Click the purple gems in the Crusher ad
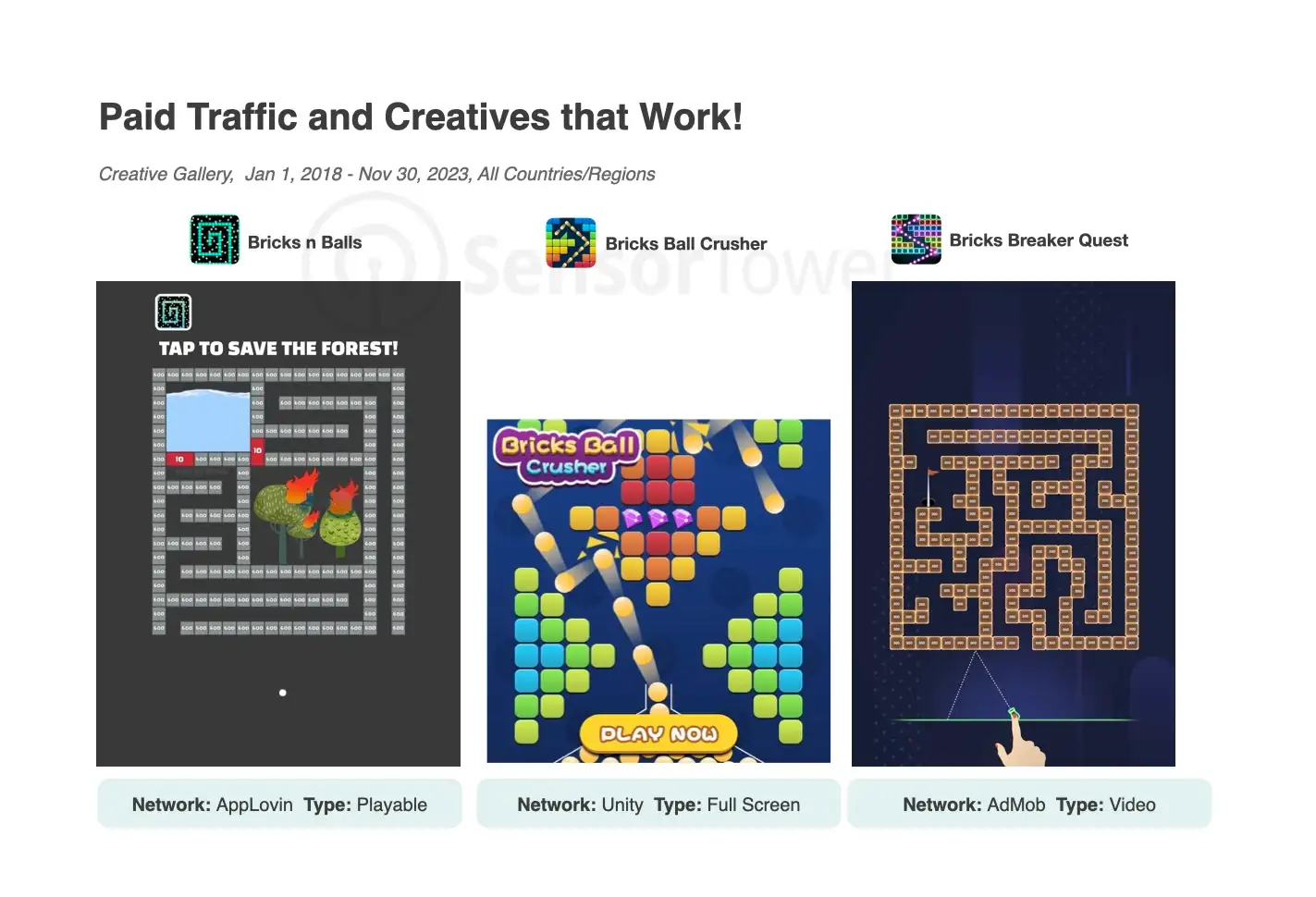 click(x=658, y=517)
